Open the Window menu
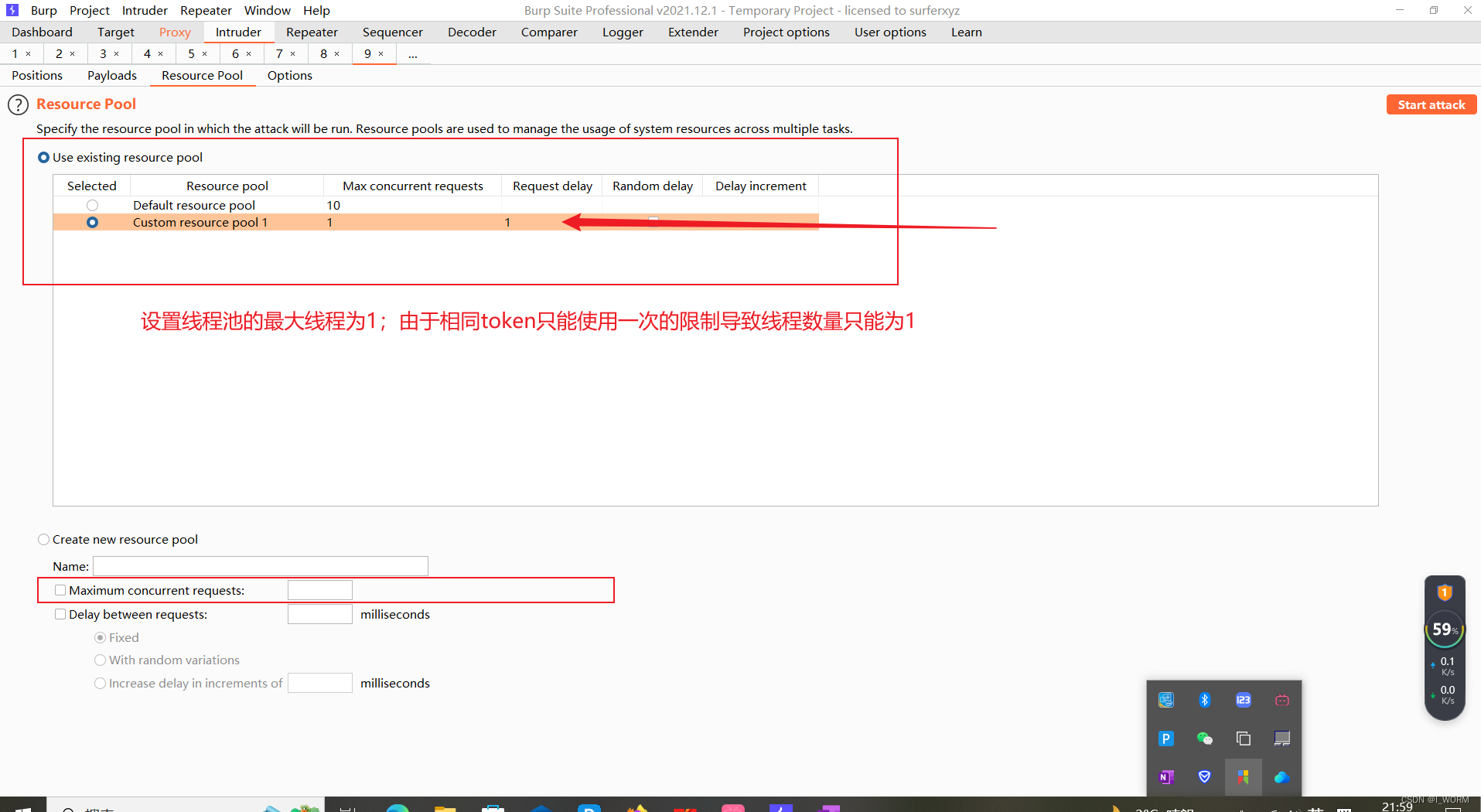 tap(268, 10)
